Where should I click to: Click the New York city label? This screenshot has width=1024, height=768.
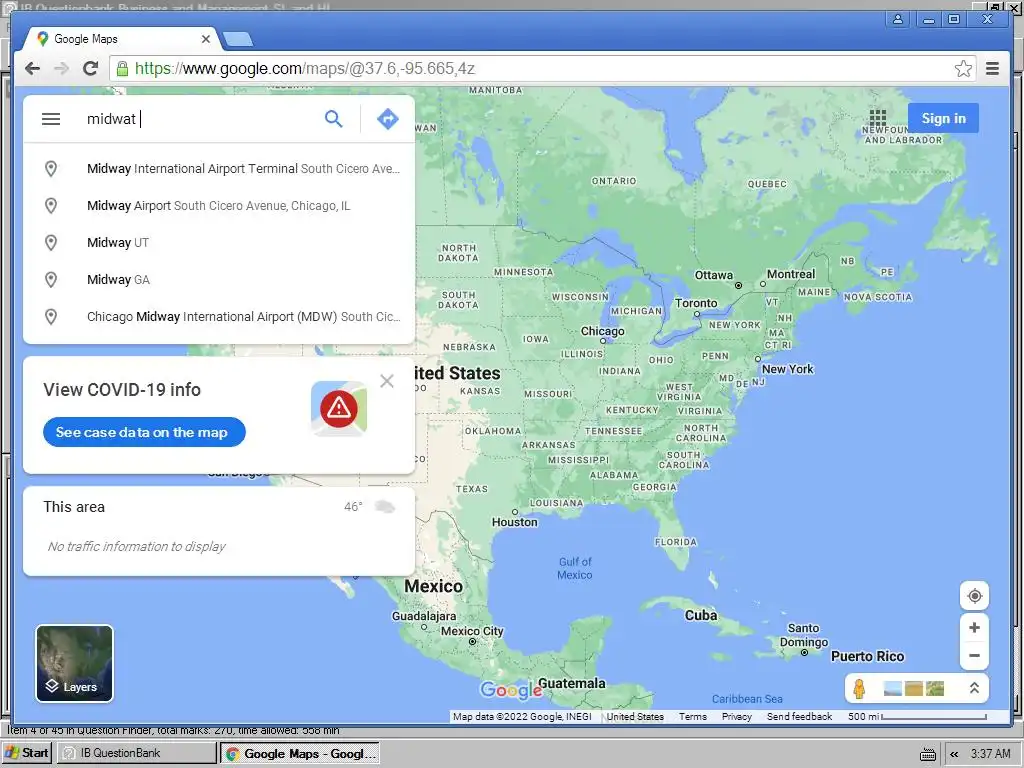pos(788,369)
